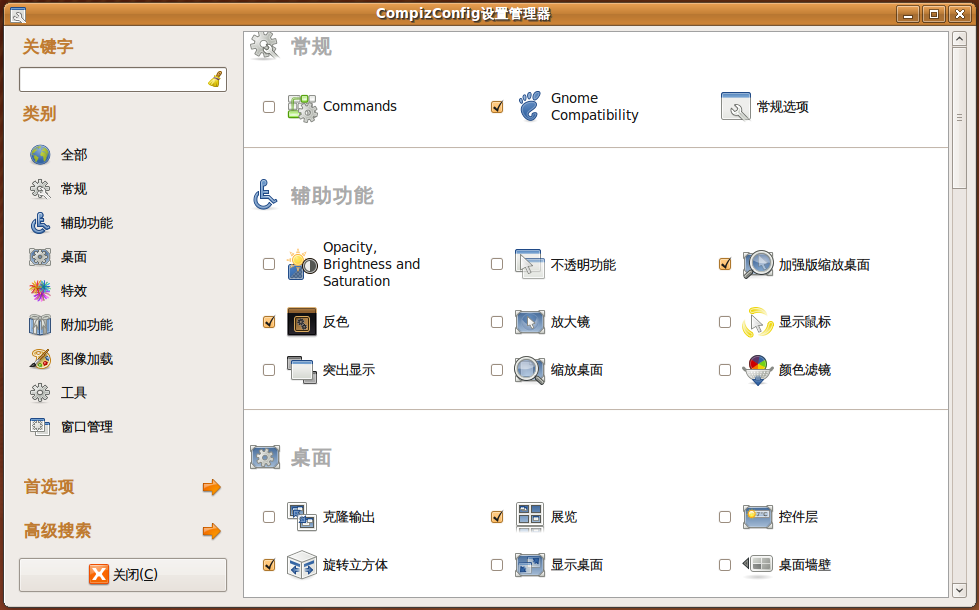Open the 常规选项 label
The width and height of the screenshot is (979, 610).
[782, 107]
